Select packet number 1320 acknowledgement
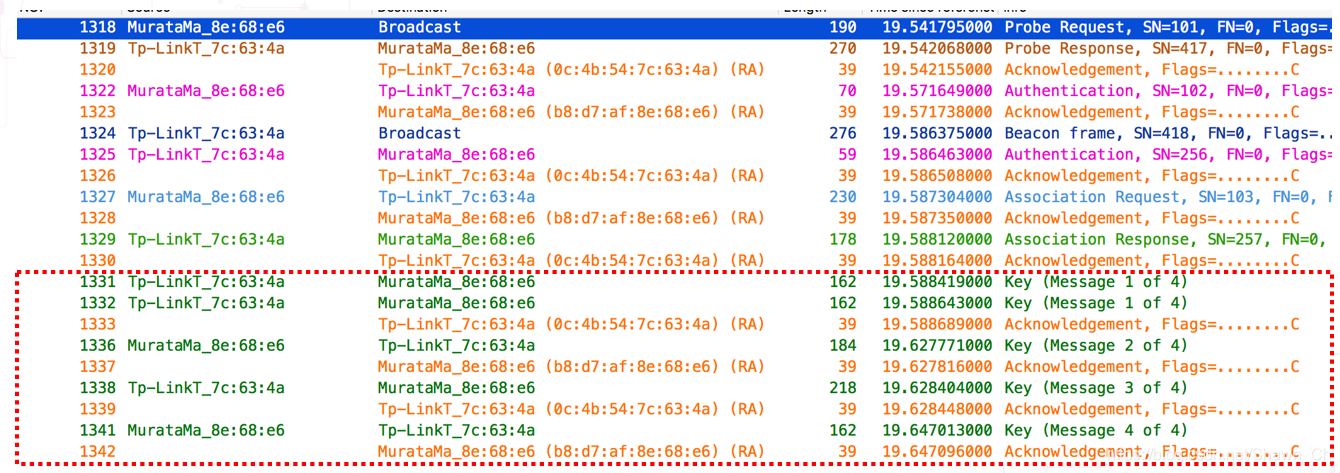 click(98, 69)
